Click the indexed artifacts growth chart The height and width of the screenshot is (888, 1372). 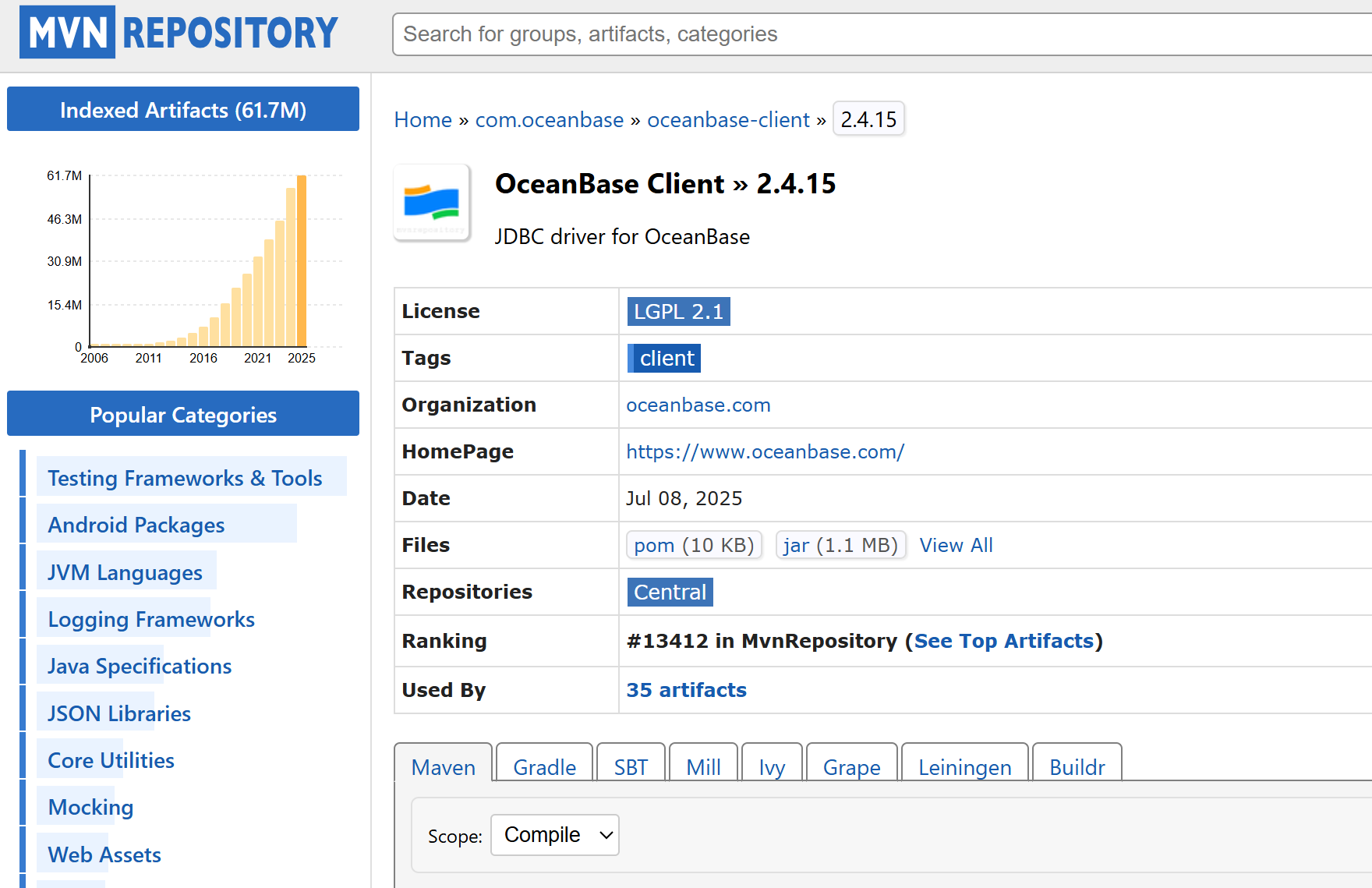(x=193, y=265)
